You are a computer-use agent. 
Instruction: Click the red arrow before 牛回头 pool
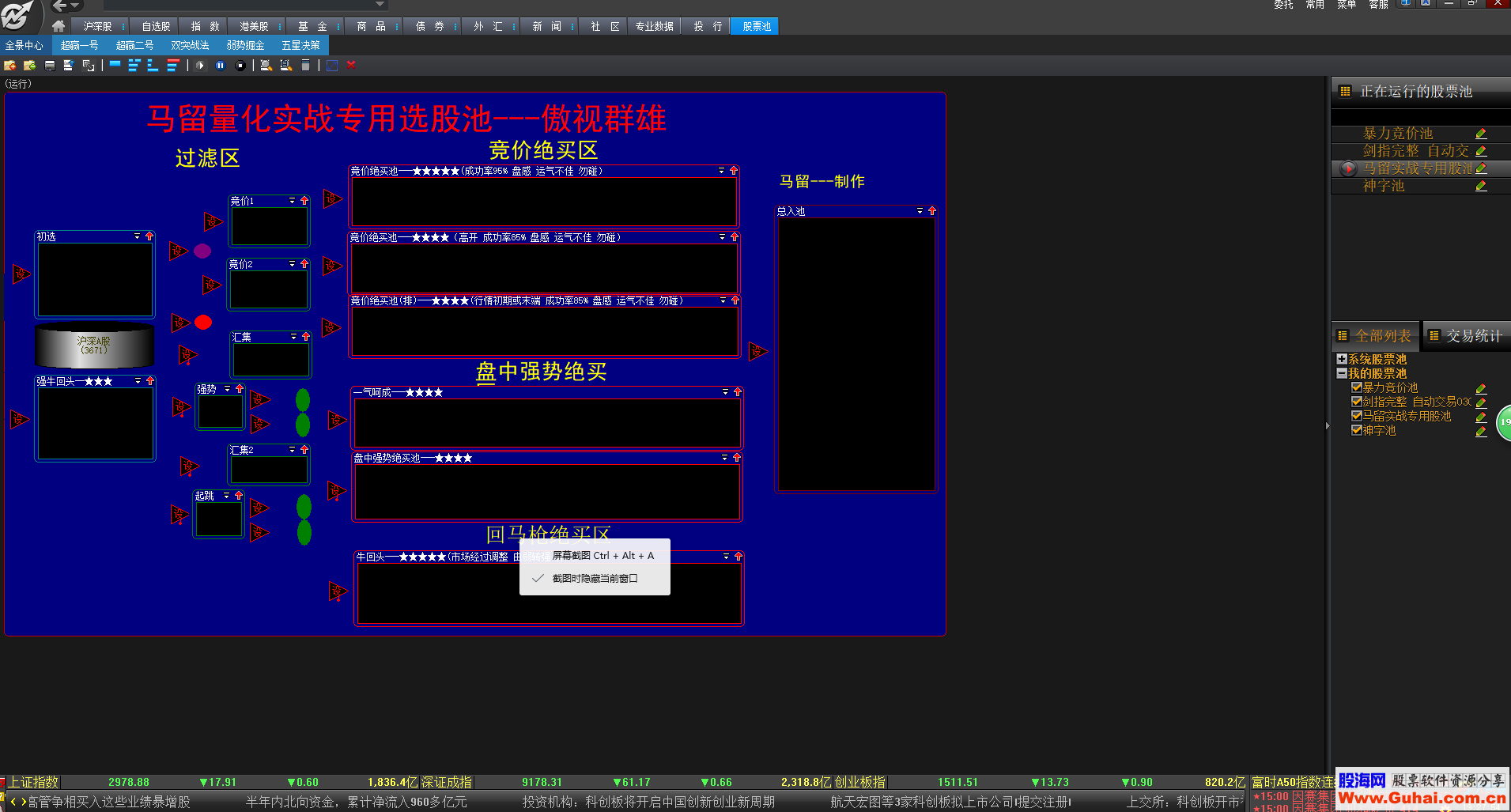click(338, 591)
